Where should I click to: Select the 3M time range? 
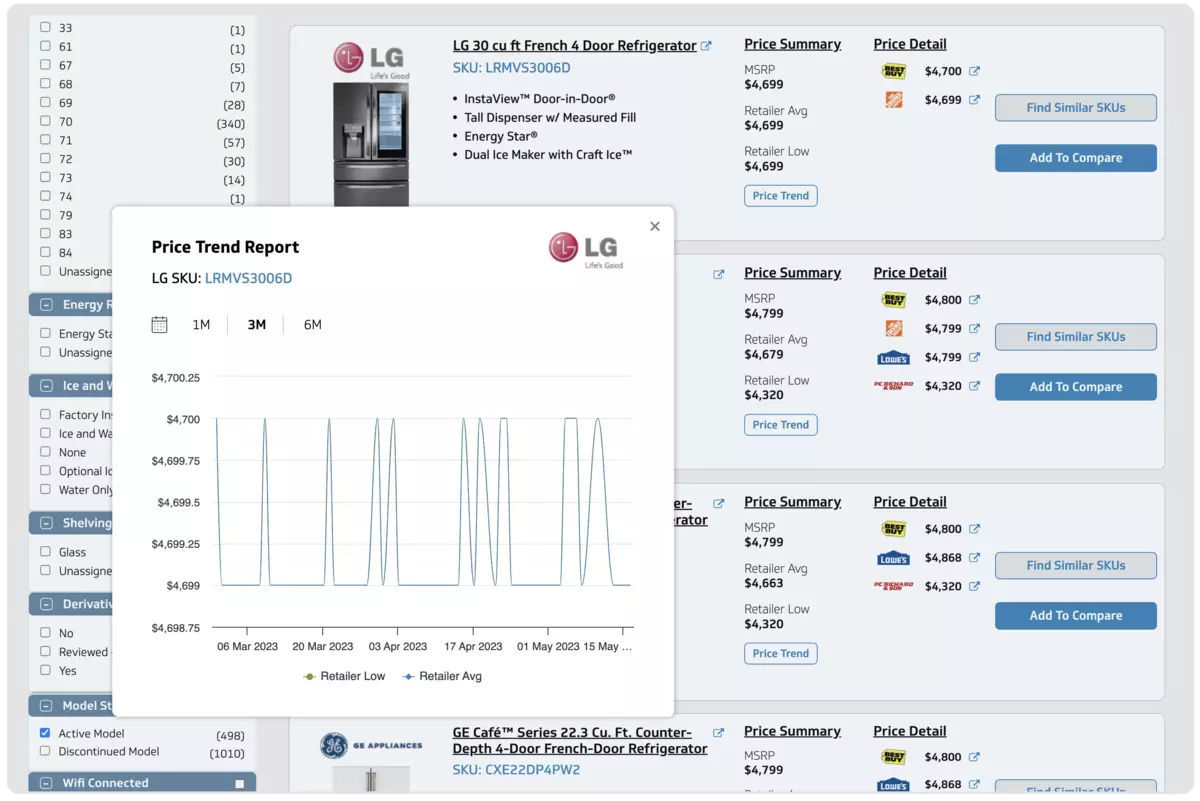tap(257, 325)
